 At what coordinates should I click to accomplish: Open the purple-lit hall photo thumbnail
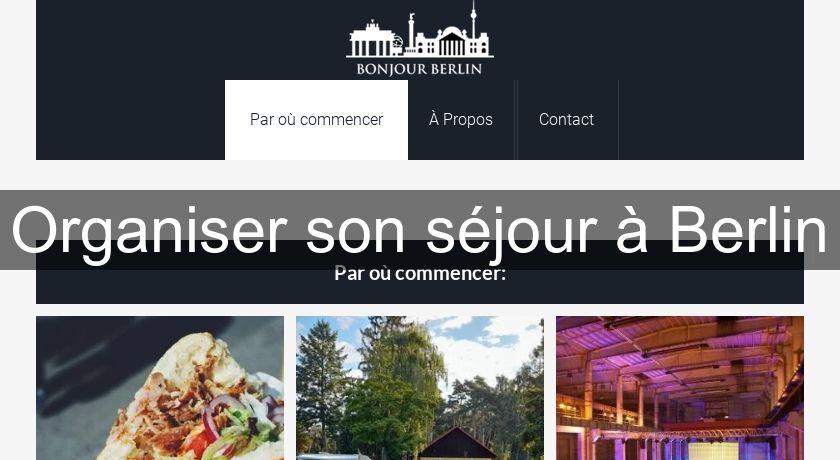(x=680, y=388)
